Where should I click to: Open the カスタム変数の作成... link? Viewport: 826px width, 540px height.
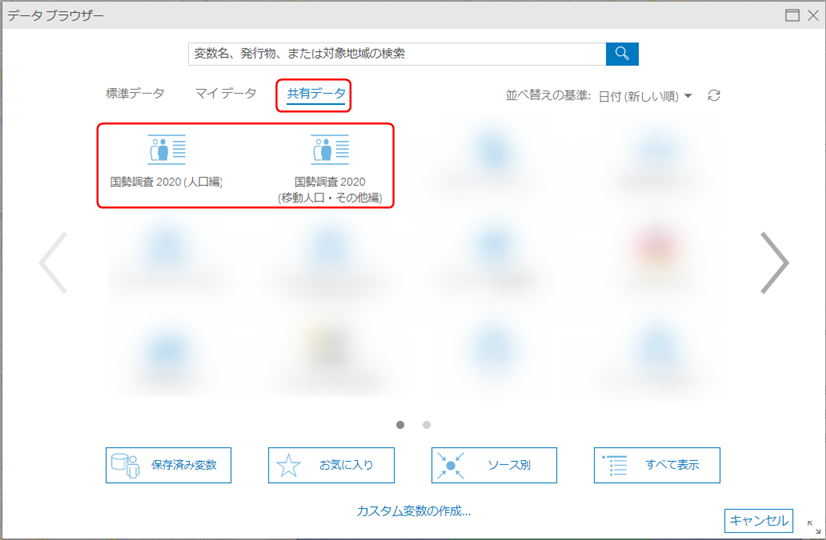coord(414,510)
